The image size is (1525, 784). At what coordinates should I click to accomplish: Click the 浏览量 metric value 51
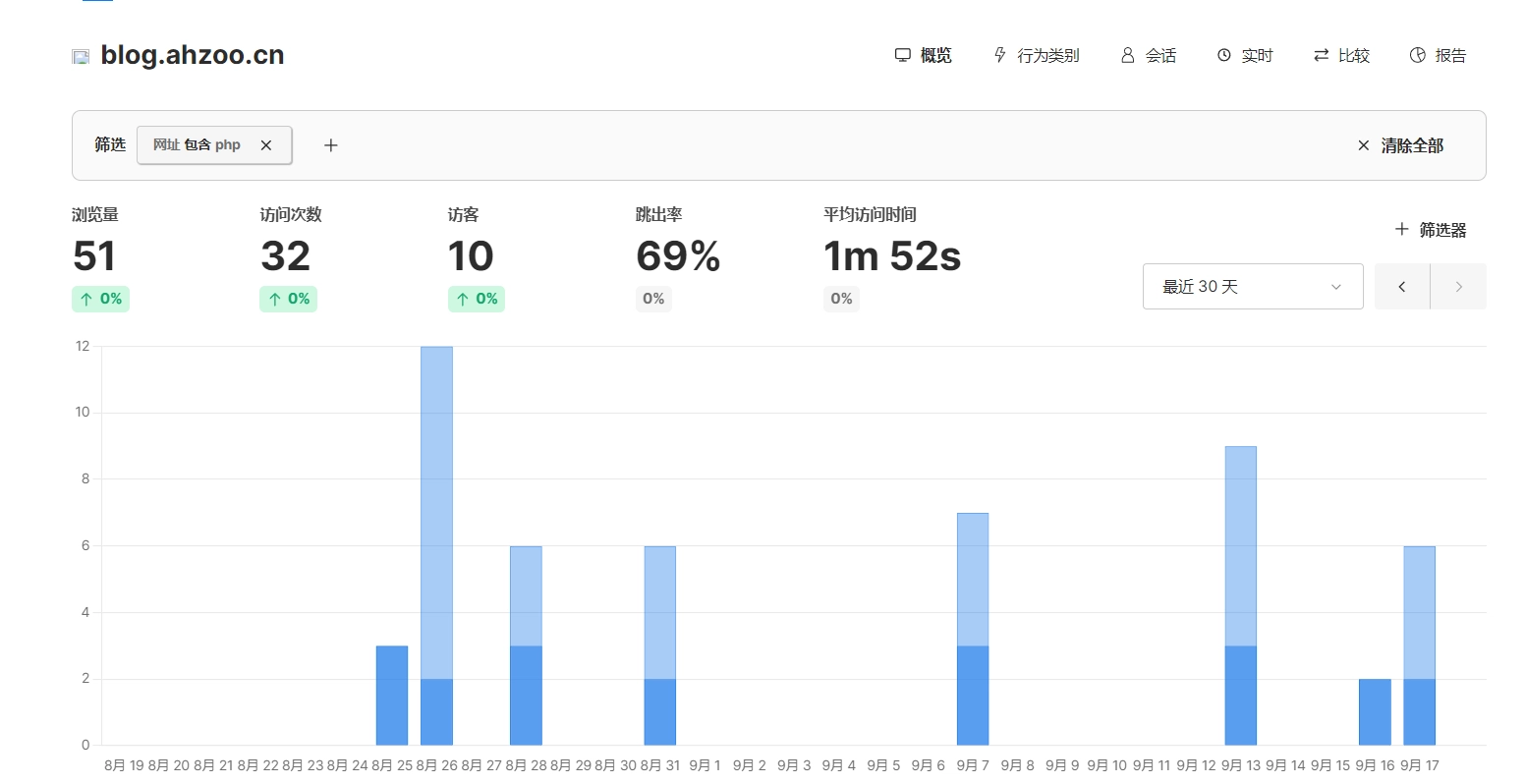click(94, 256)
